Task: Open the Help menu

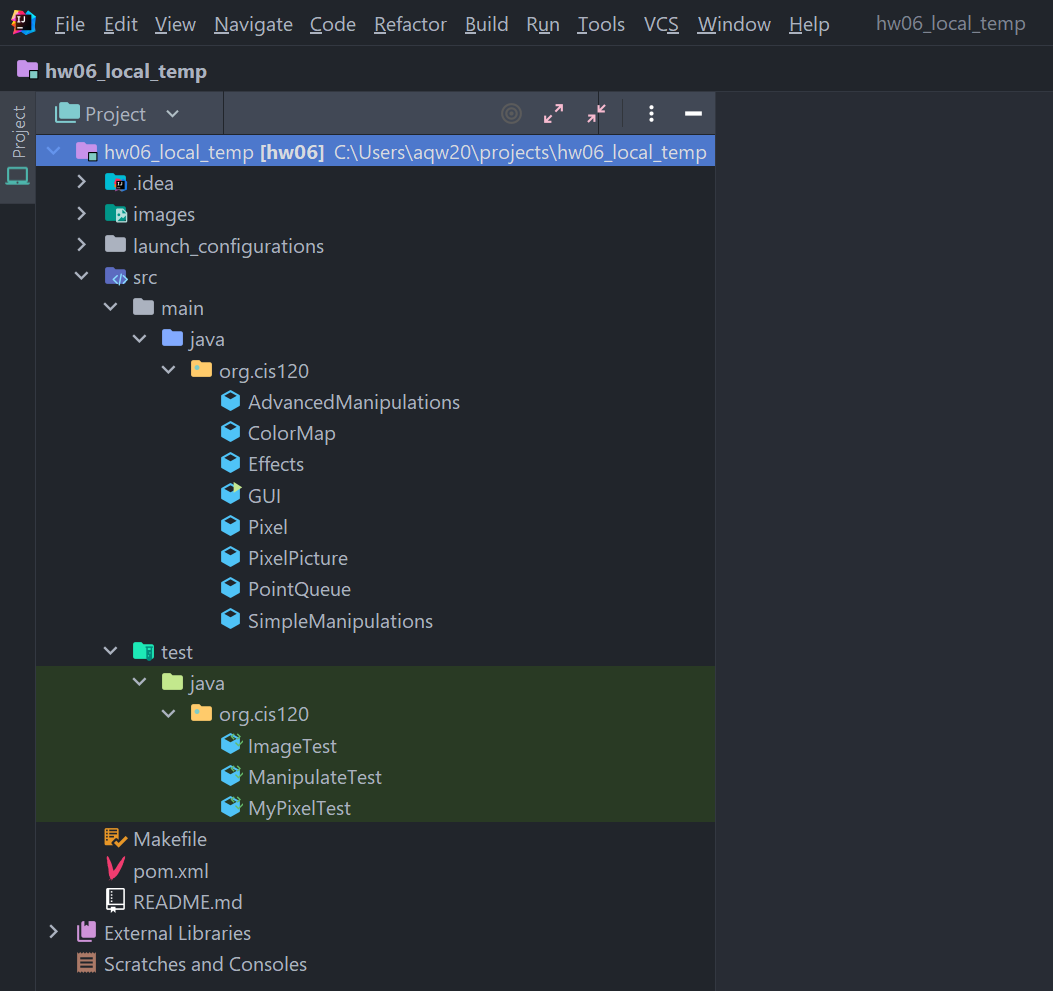Action: pyautogui.click(x=809, y=24)
